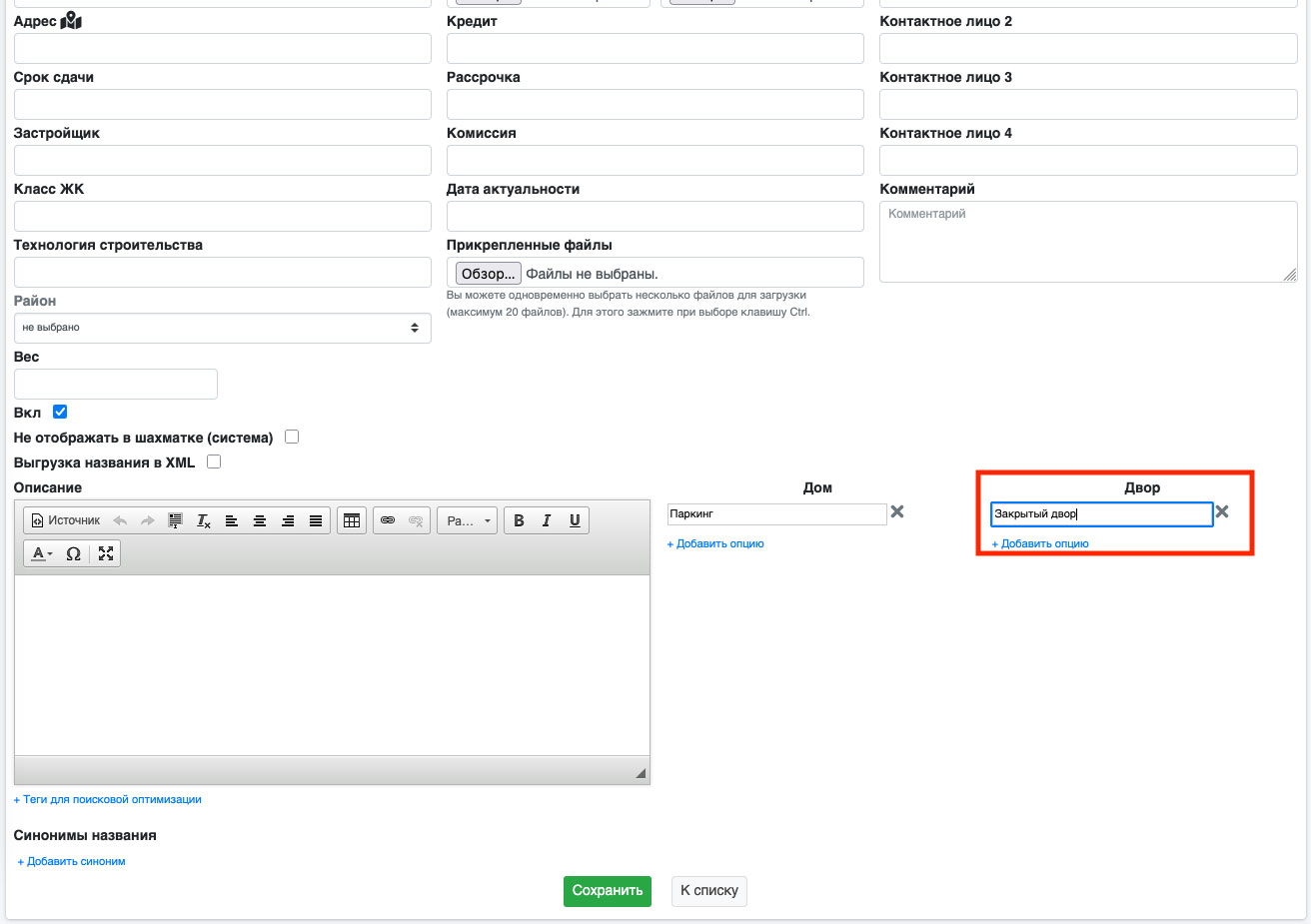Click the unlink icon in editor toolbar
Image resolution: width=1311 pixels, height=924 pixels.
416,520
